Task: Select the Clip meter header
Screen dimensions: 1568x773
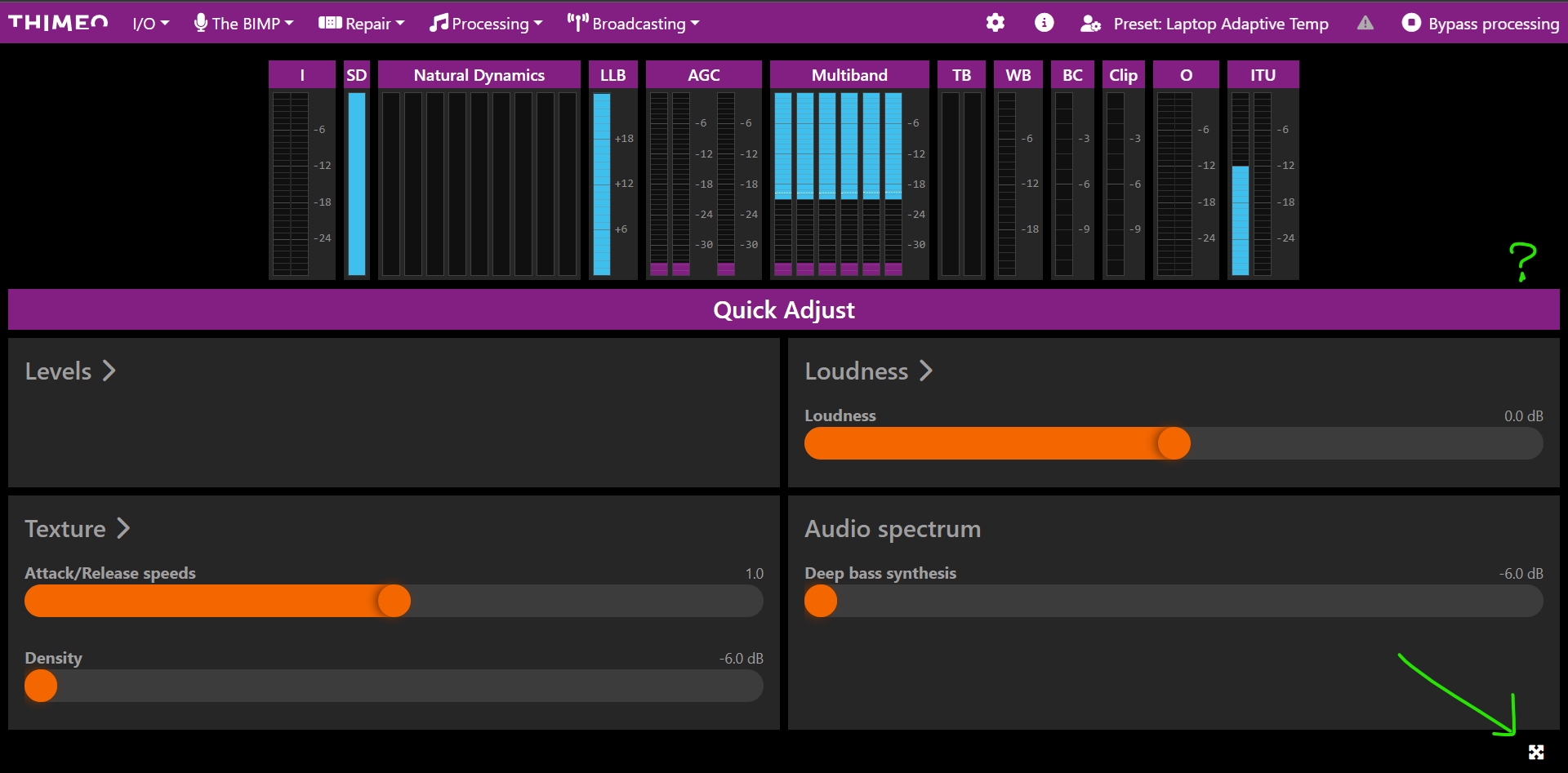Action: click(1123, 74)
